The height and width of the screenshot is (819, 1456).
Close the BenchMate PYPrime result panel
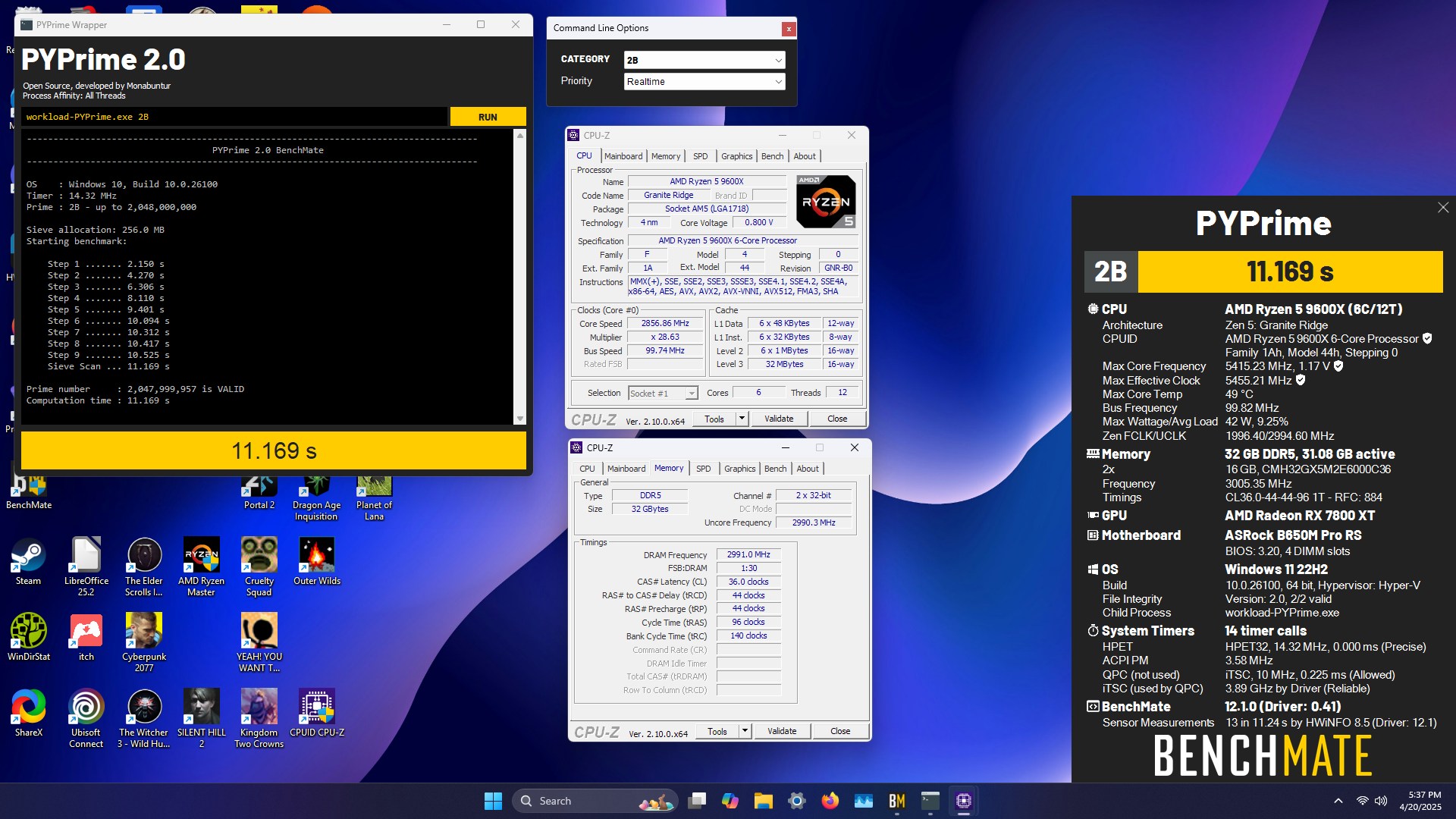1442,208
